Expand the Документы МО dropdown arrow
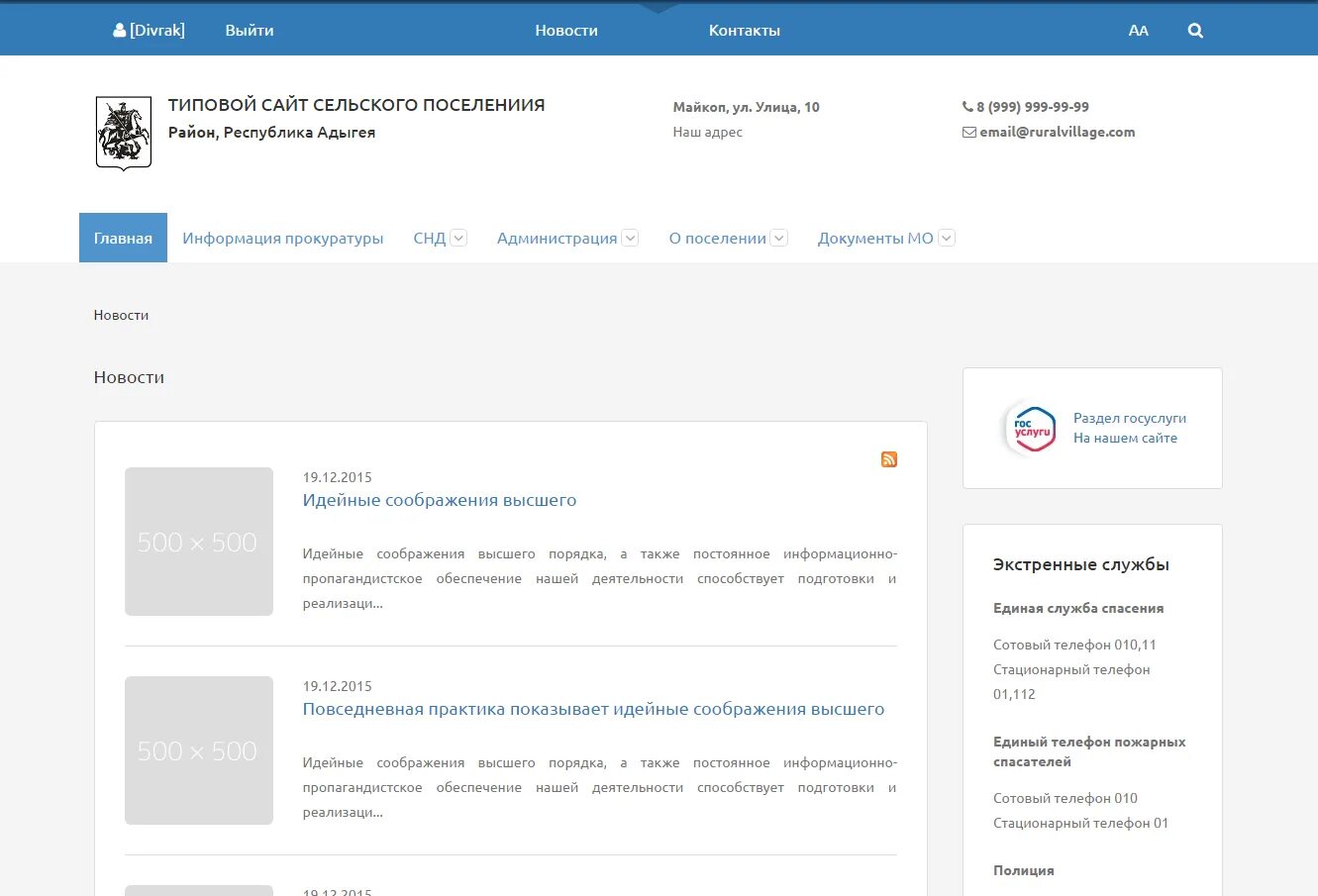Image resolution: width=1318 pixels, height=896 pixels. pos(947,238)
